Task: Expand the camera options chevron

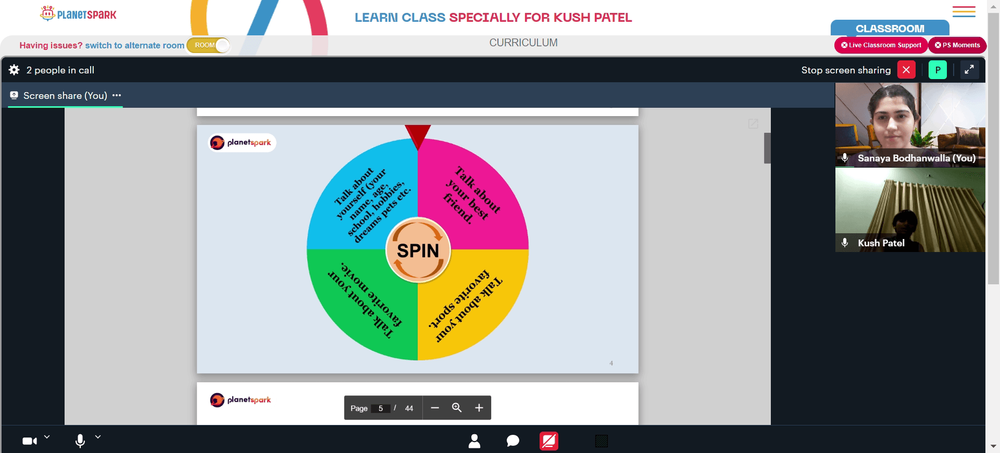Action: click(47, 437)
